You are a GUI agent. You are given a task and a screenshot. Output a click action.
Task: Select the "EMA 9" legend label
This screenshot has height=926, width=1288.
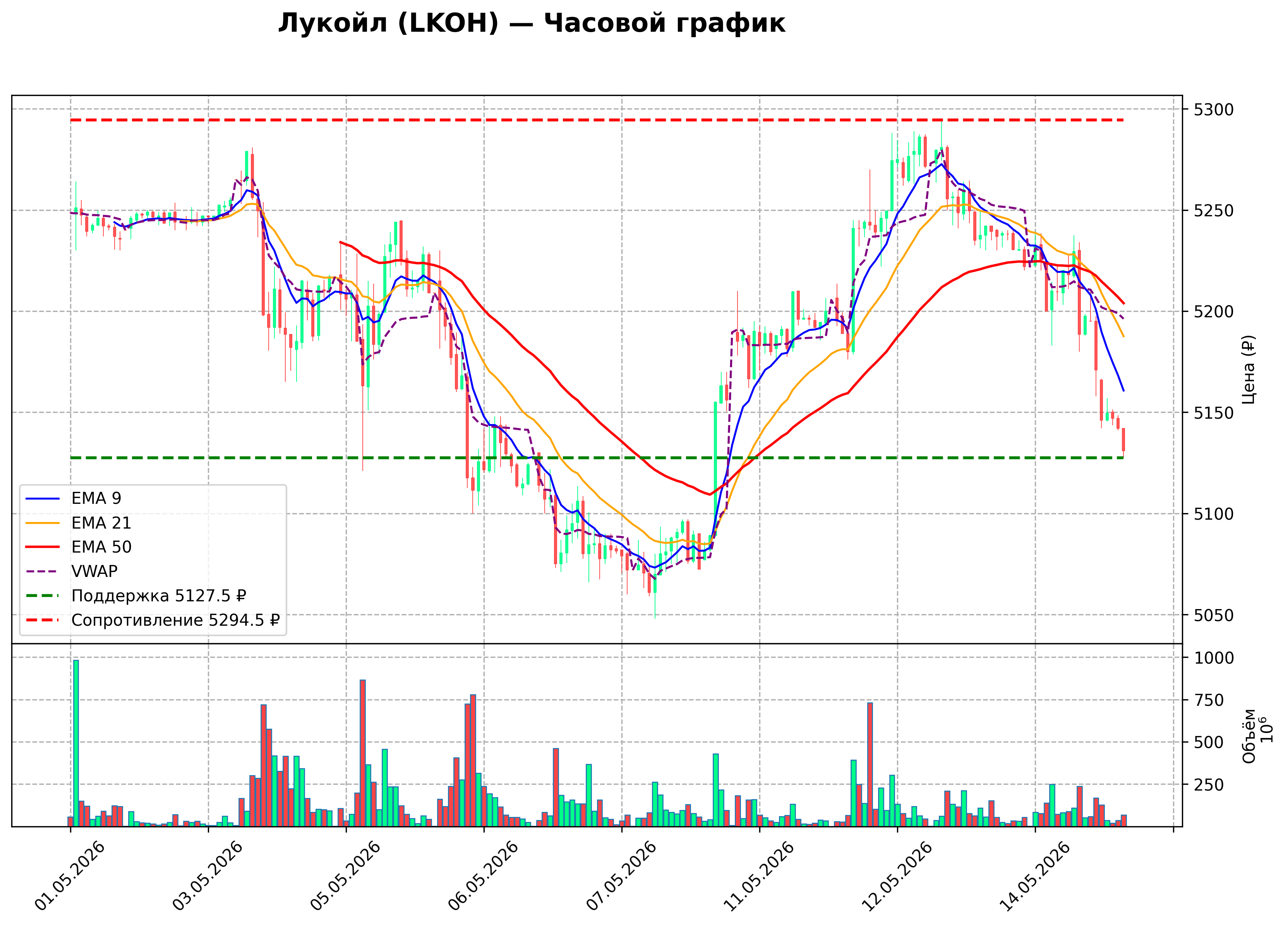[x=96, y=498]
